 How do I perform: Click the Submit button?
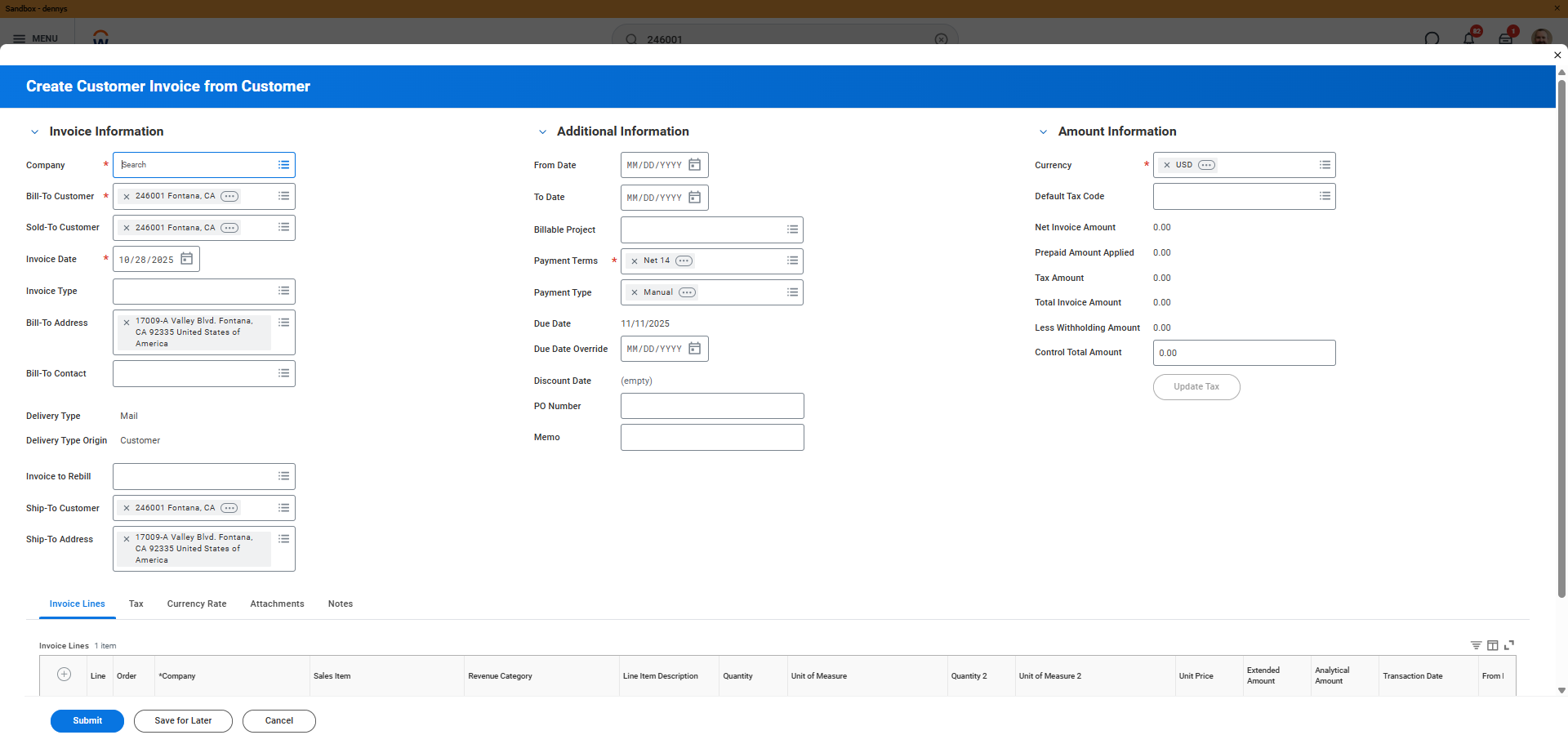87,721
